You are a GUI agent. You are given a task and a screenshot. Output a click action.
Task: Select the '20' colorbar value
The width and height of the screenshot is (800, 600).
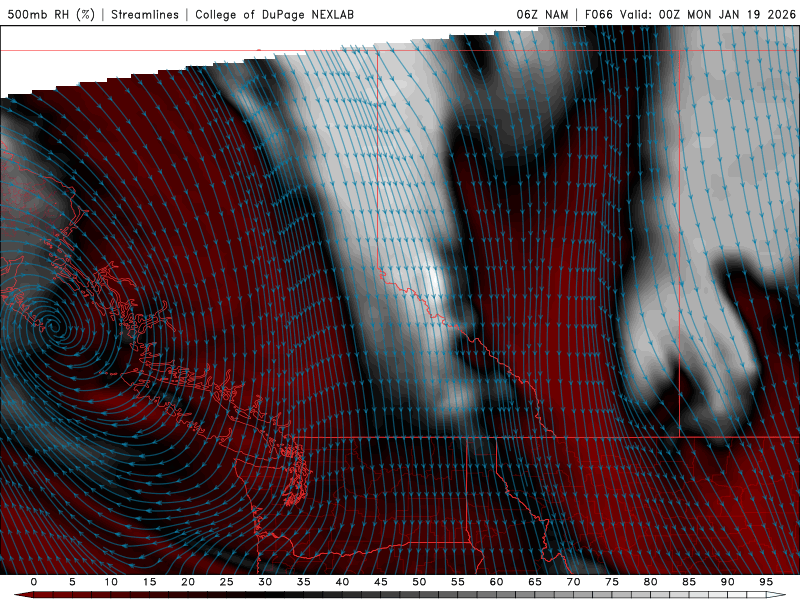tap(188, 582)
